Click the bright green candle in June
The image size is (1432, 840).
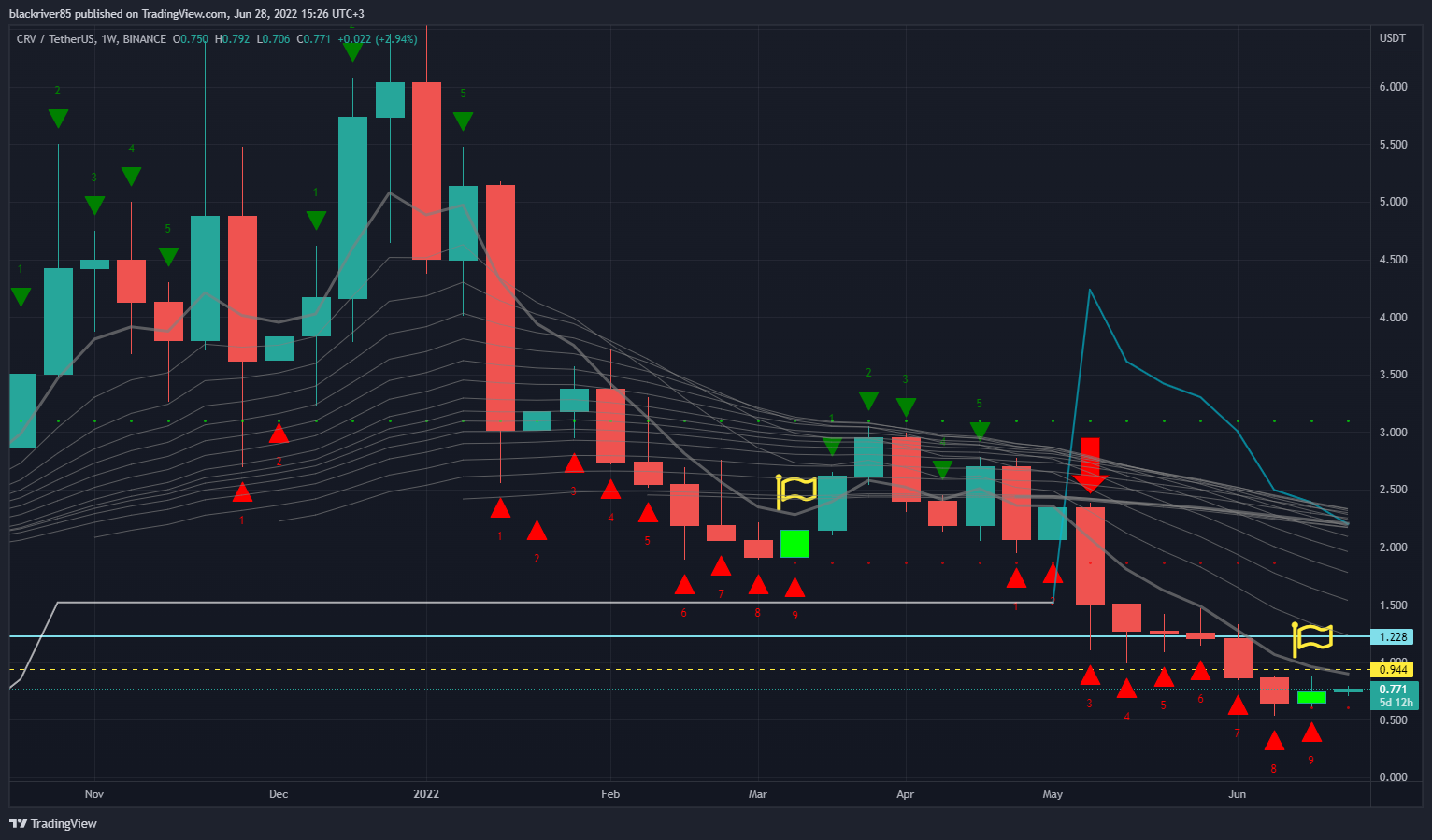[1311, 697]
